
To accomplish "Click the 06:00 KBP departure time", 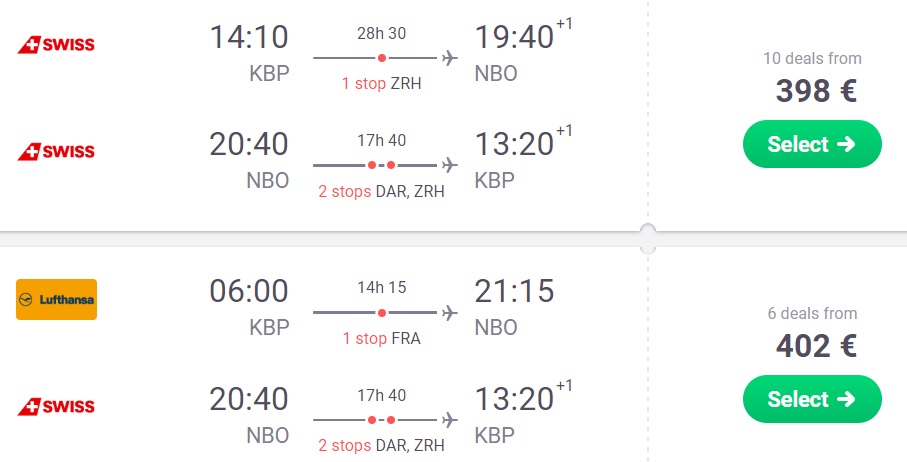I will [249, 291].
